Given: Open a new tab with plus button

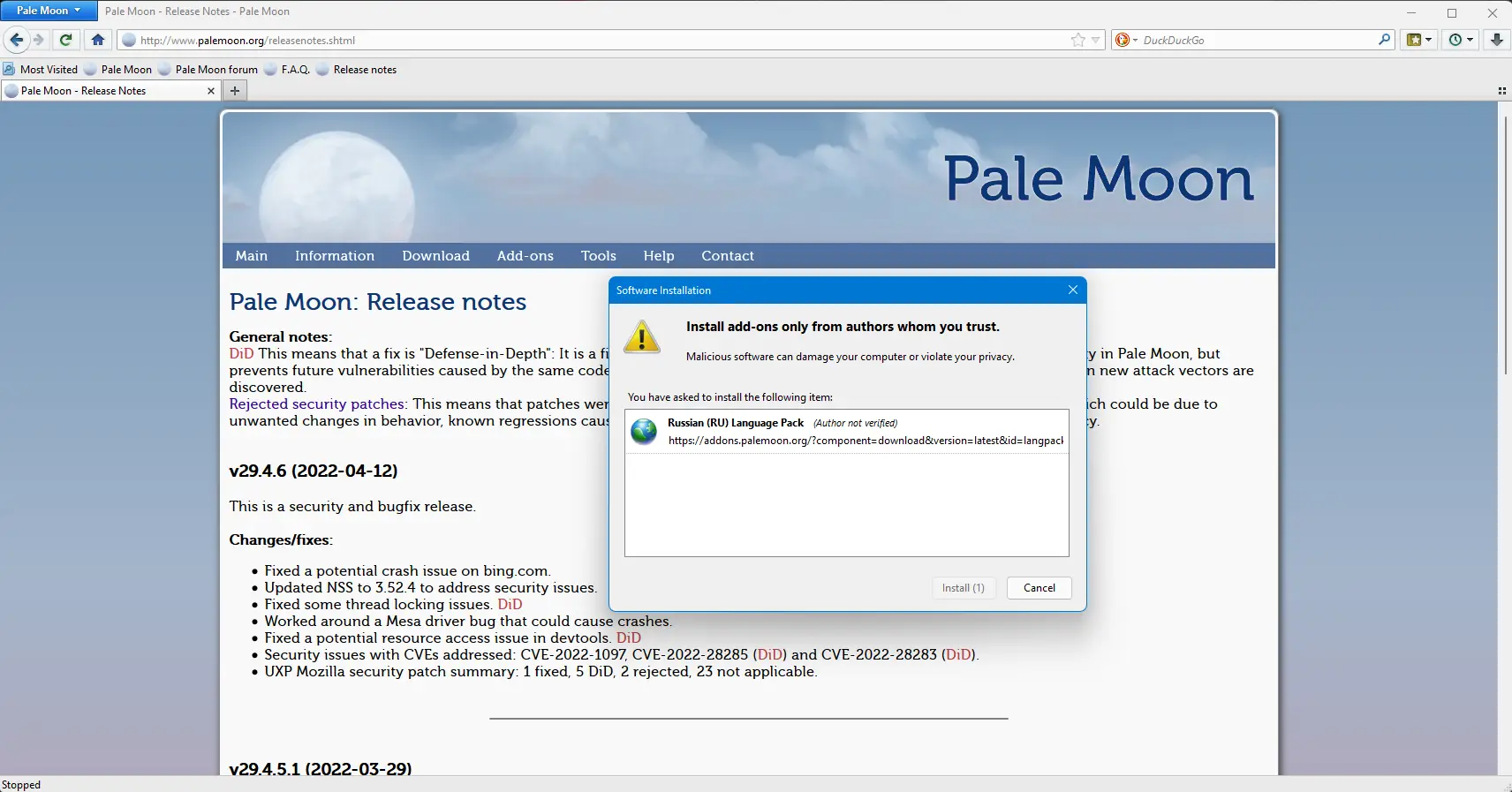Looking at the screenshot, I should point(235,91).
